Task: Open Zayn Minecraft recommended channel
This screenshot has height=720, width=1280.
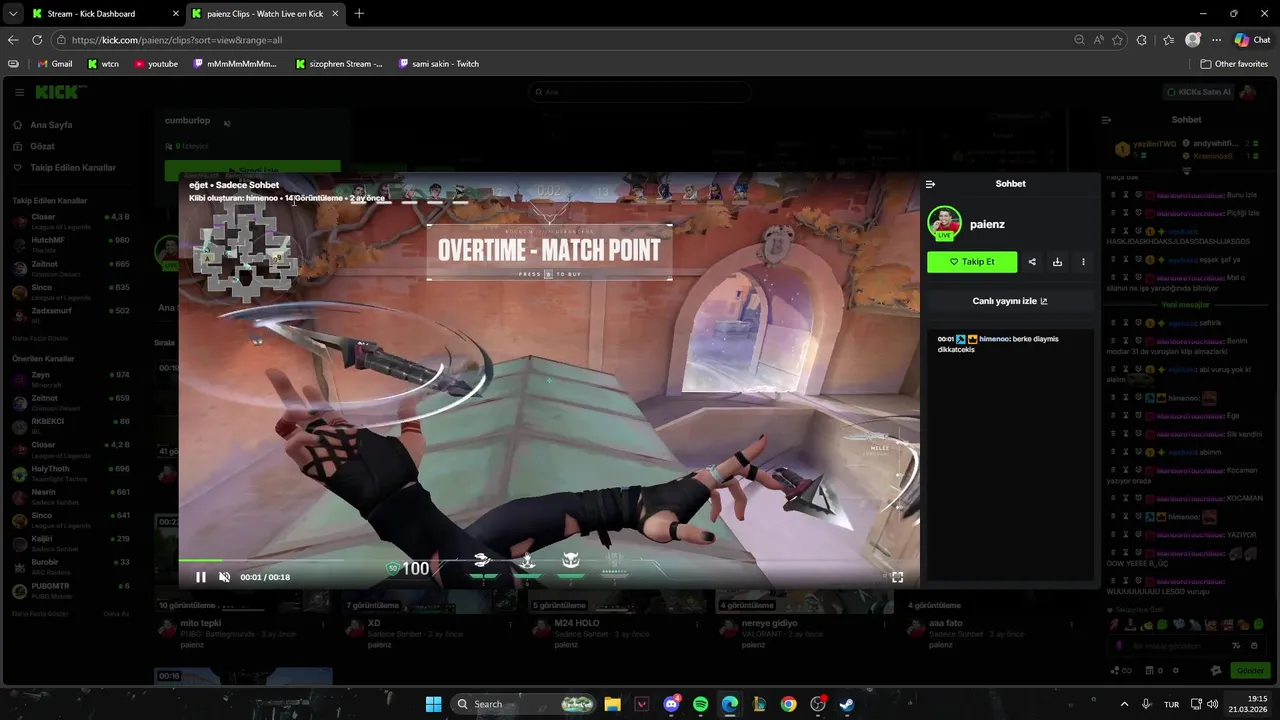Action: pyautogui.click(x=70, y=378)
